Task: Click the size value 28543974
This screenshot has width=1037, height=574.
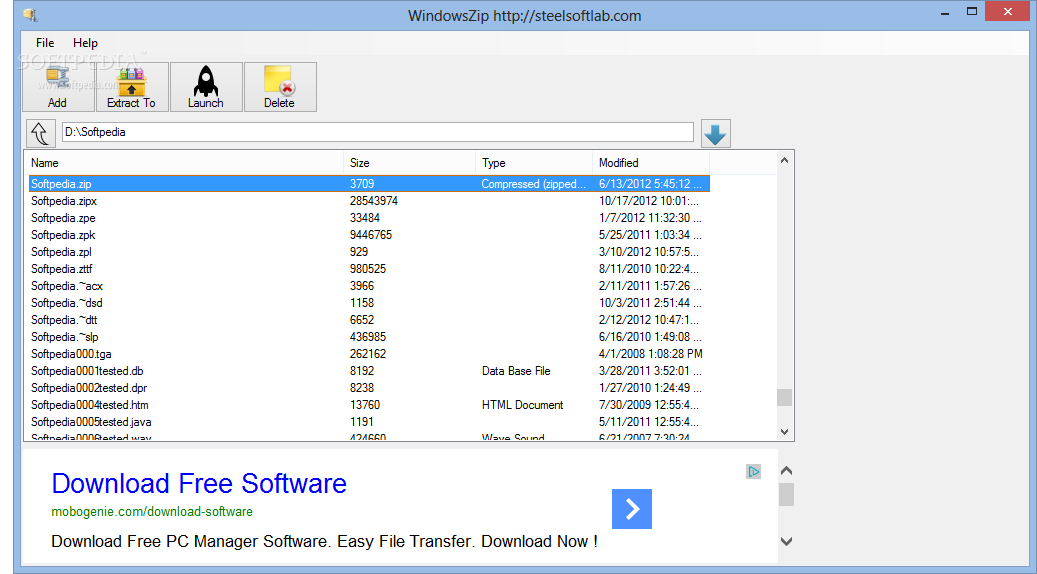Action: coord(374,201)
